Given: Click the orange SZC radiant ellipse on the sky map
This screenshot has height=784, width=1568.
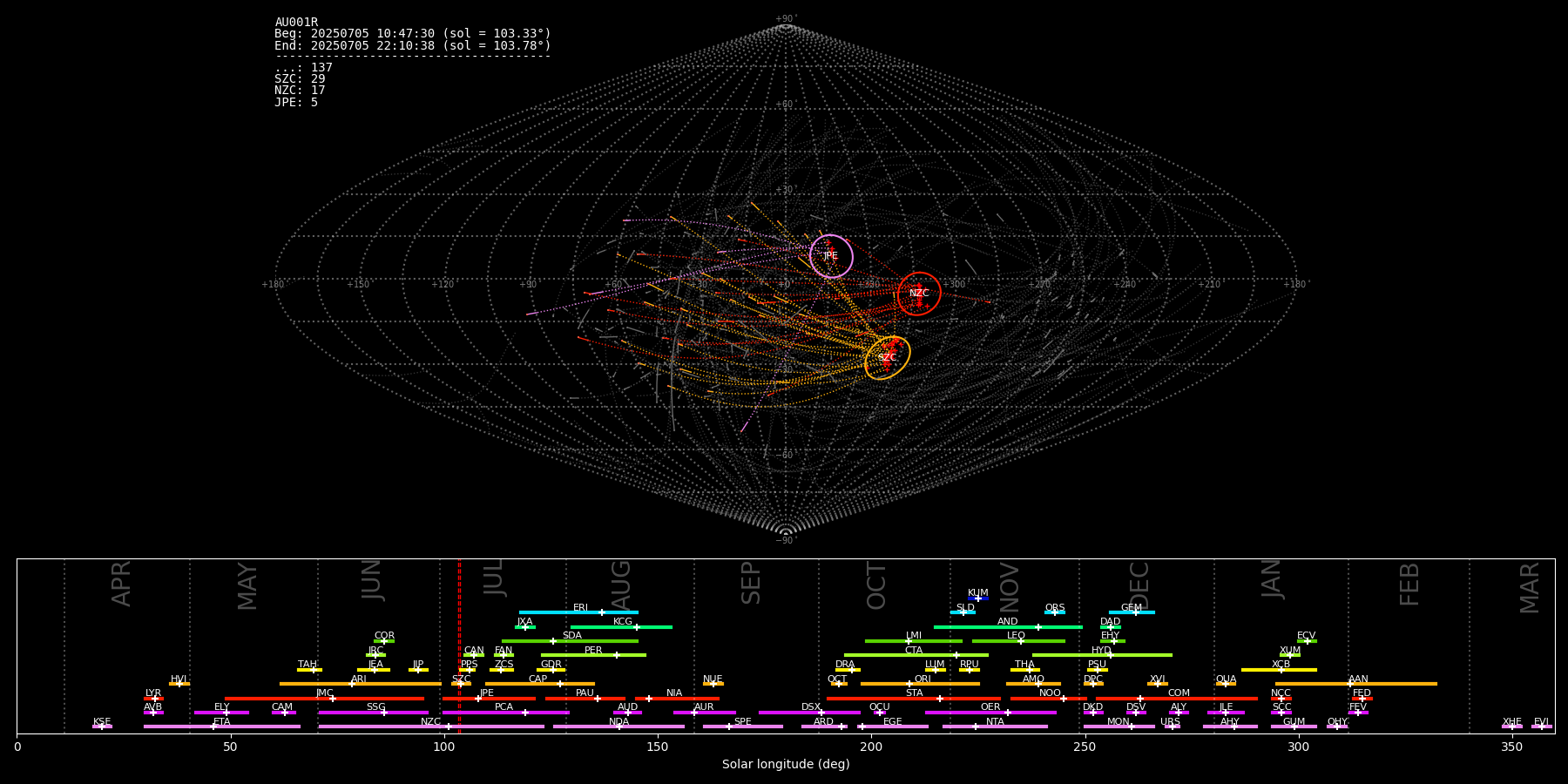Looking at the screenshot, I should [888, 358].
